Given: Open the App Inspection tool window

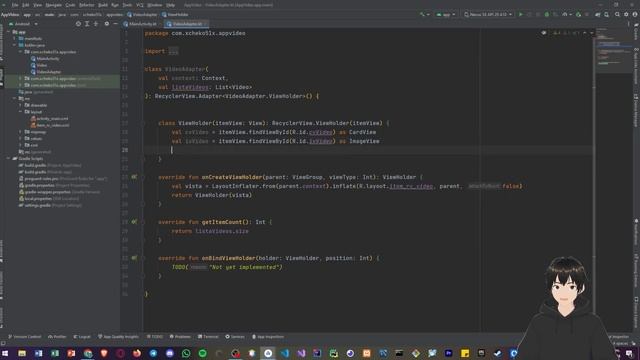Looking at the screenshot, I should 268,337.
